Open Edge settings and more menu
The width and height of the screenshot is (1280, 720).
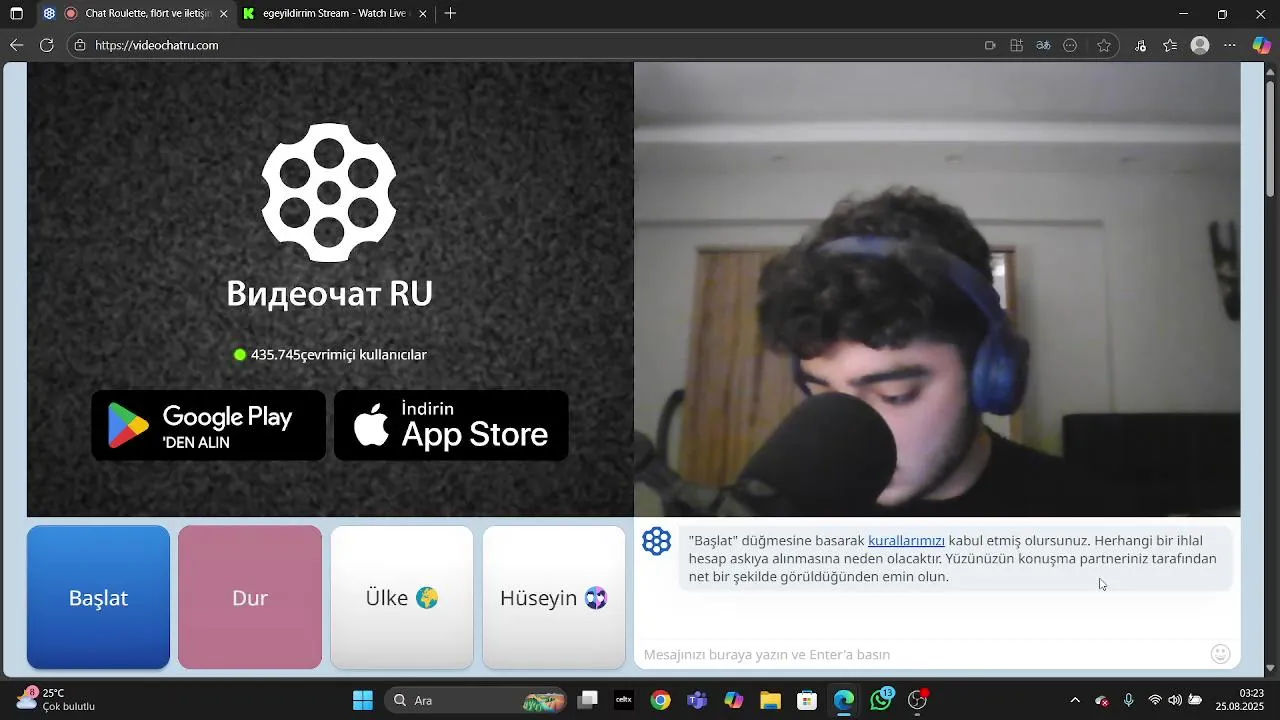(x=1230, y=45)
